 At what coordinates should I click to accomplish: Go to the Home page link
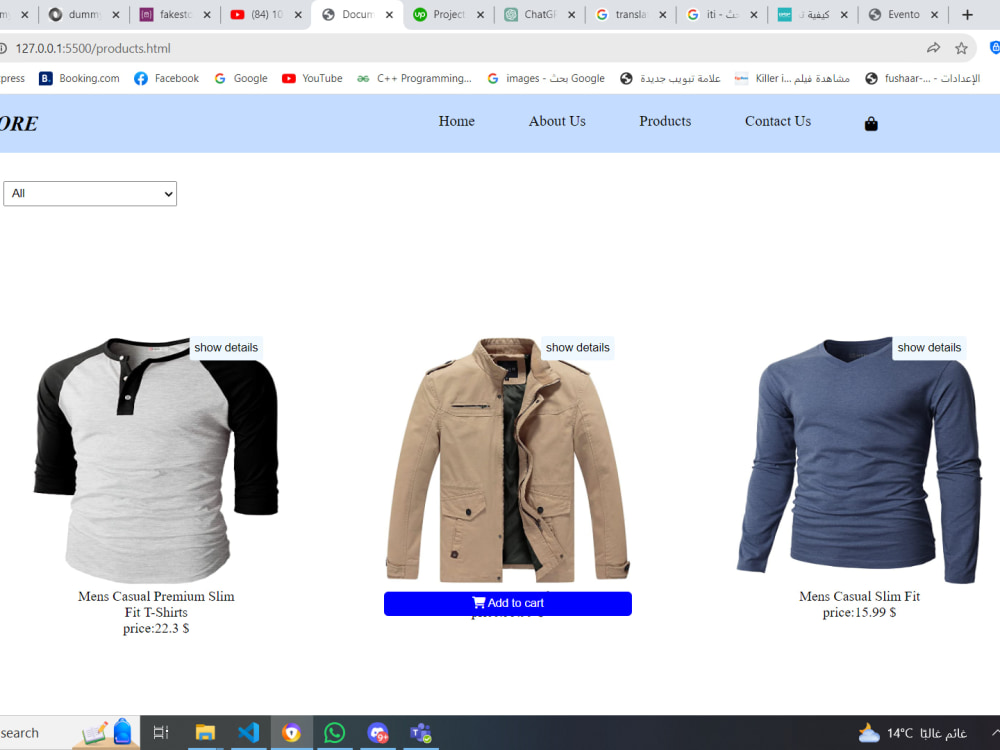tap(457, 121)
